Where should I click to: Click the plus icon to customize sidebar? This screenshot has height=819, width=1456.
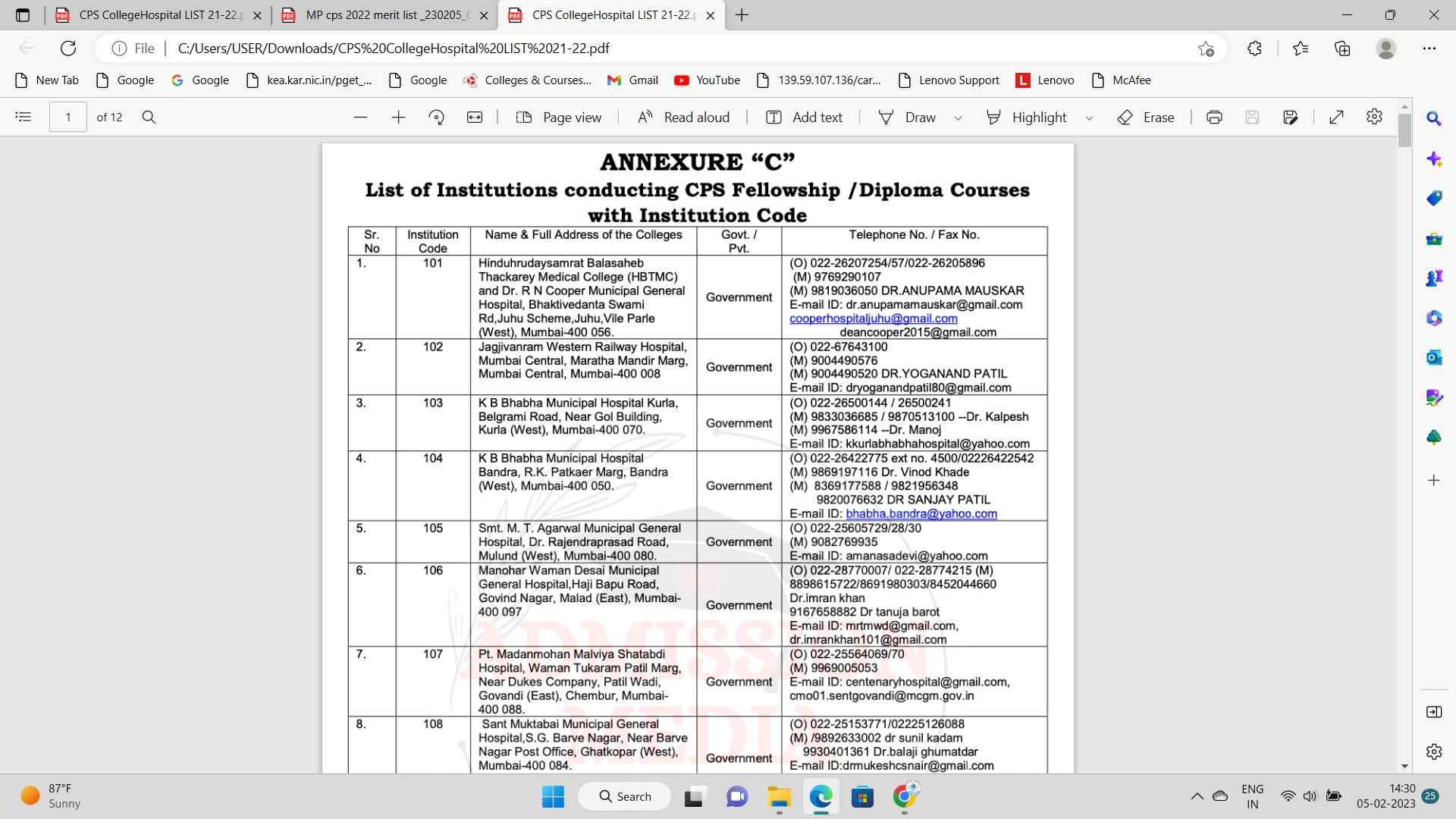1433,480
